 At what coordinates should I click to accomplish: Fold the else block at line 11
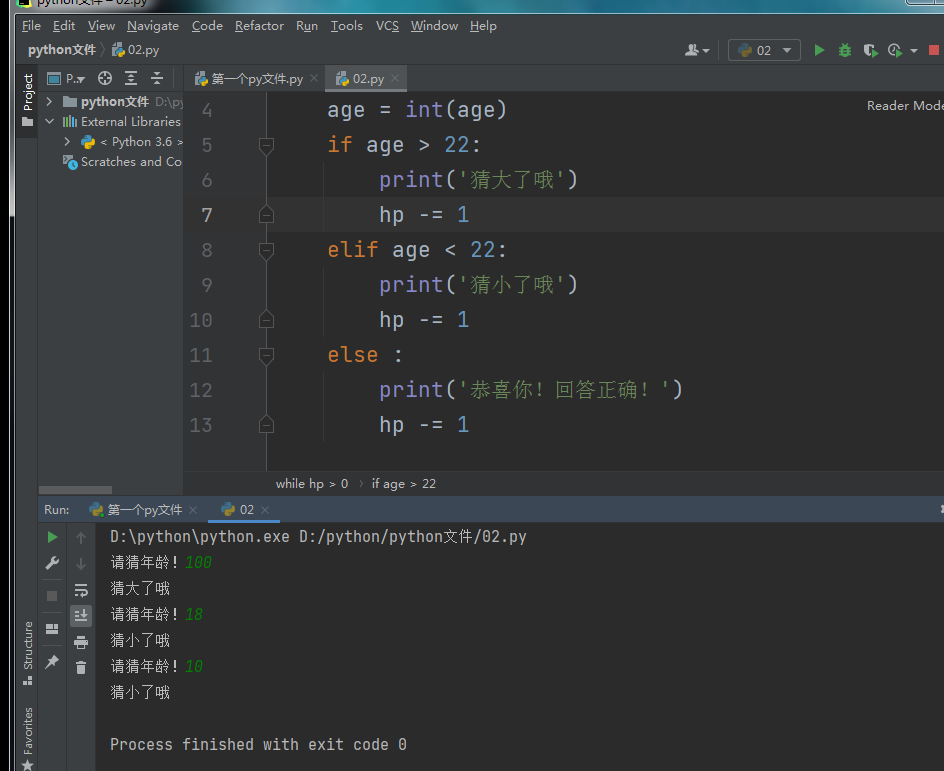coord(266,355)
